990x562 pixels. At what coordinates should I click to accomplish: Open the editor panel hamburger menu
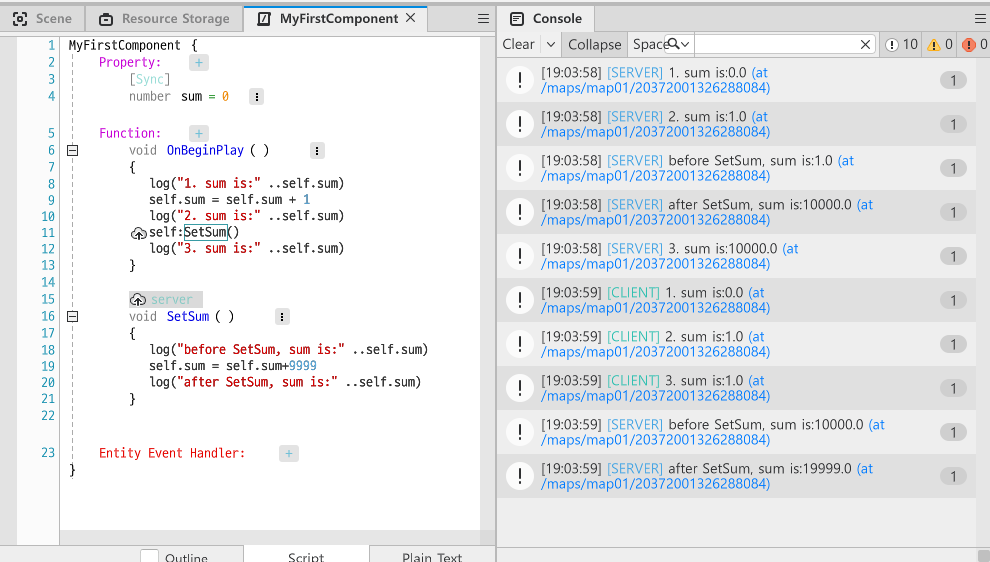click(x=483, y=19)
